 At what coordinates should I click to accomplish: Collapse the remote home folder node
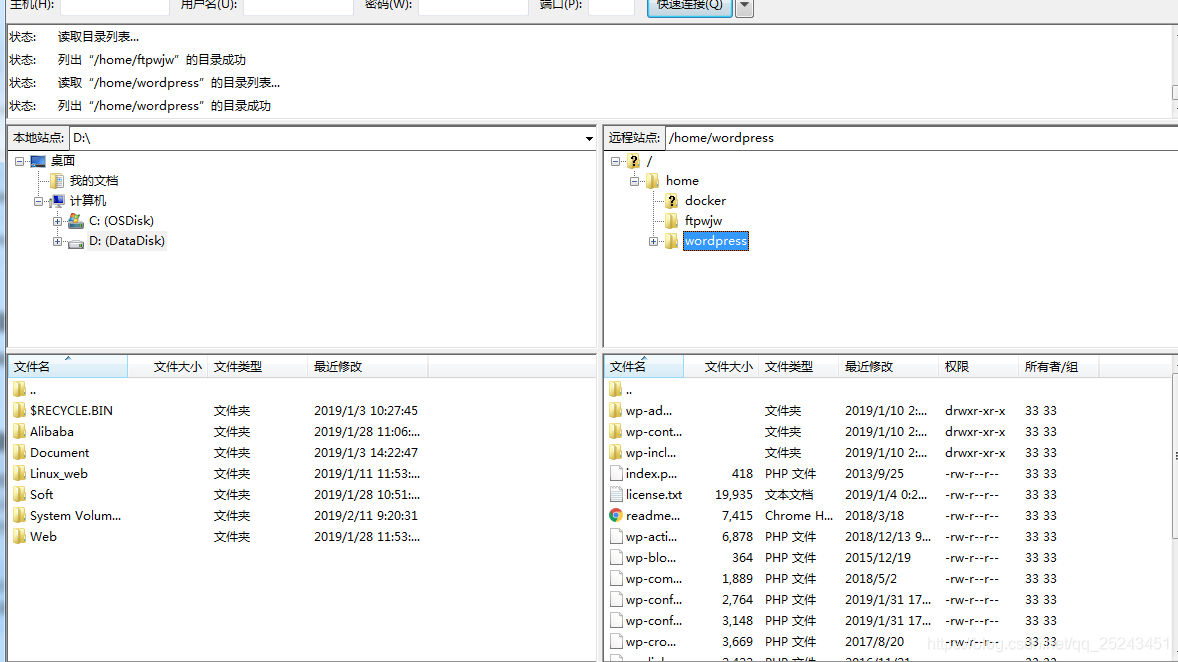tap(634, 181)
